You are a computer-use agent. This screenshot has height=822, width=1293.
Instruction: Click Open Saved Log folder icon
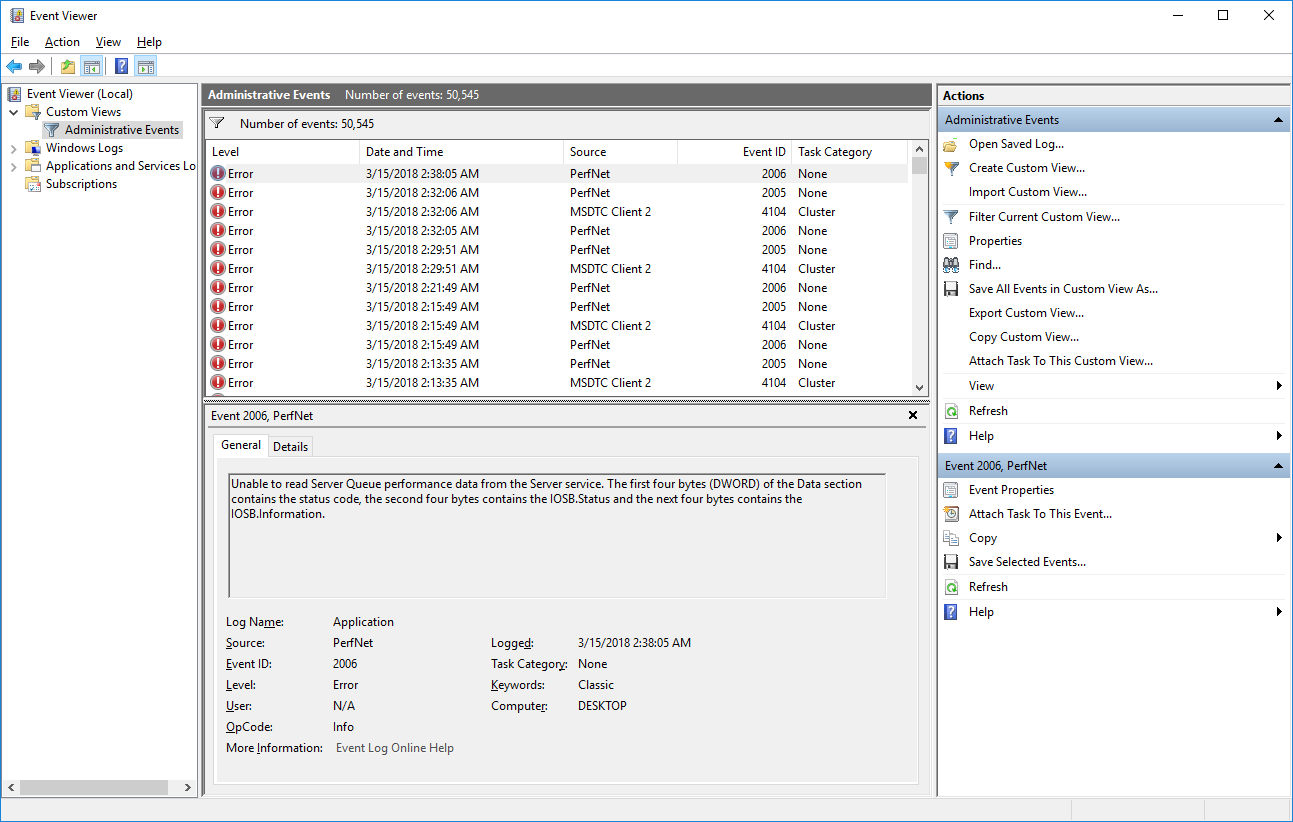[951, 144]
